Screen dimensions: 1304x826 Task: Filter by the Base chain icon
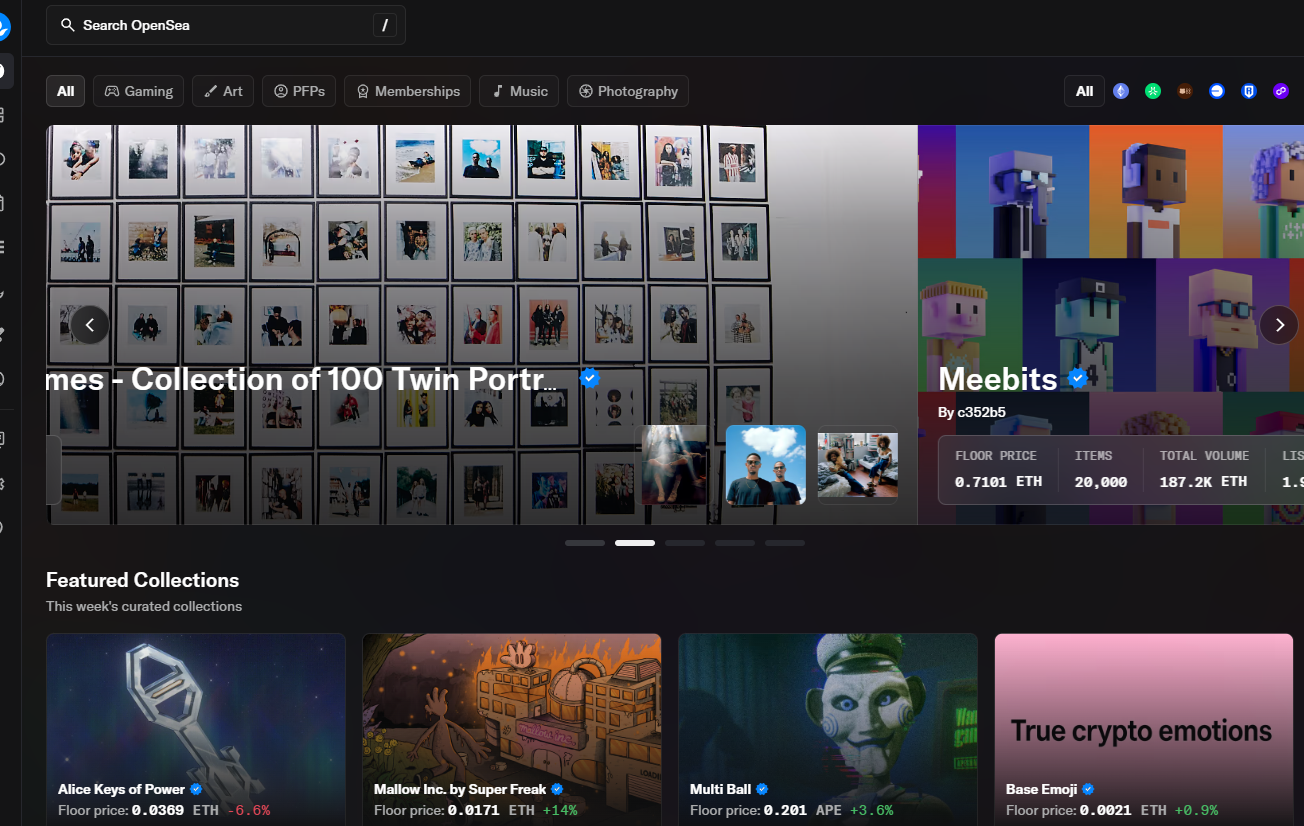(x=1217, y=91)
